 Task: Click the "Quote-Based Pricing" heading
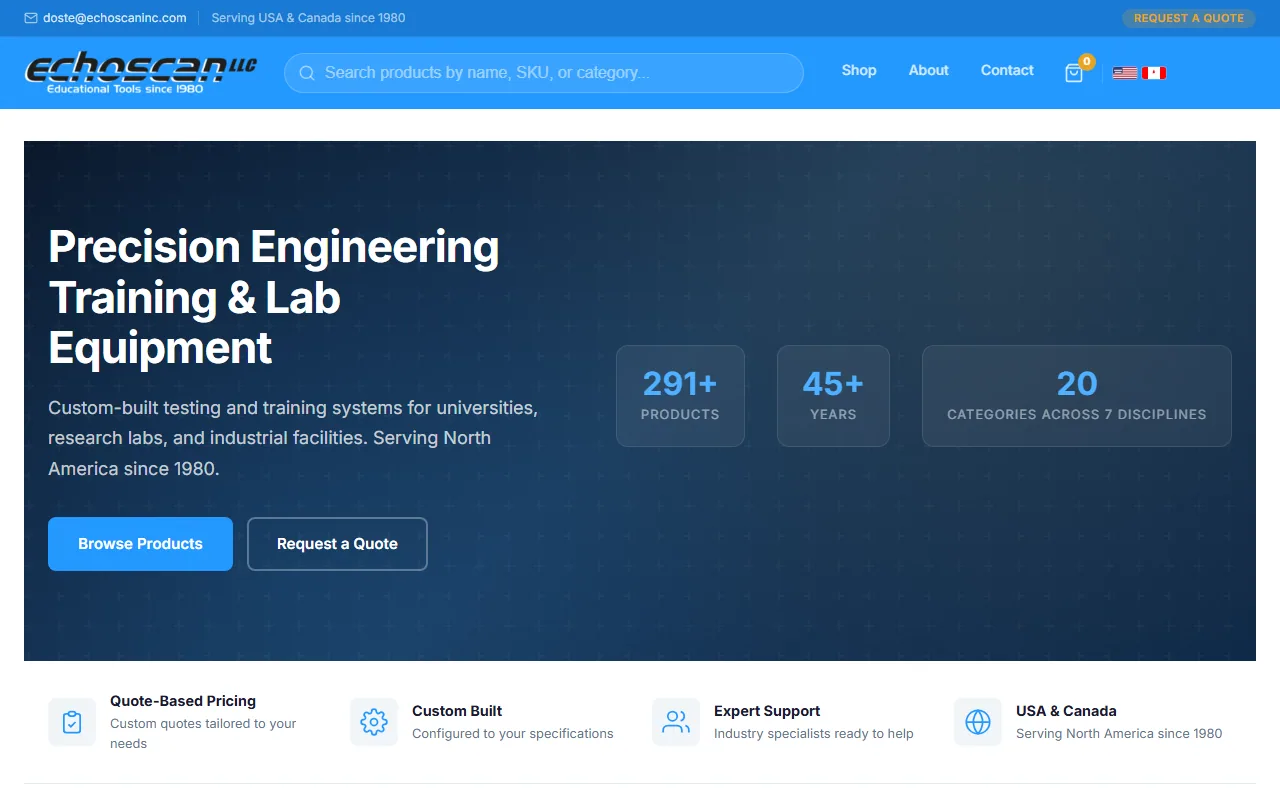(183, 701)
